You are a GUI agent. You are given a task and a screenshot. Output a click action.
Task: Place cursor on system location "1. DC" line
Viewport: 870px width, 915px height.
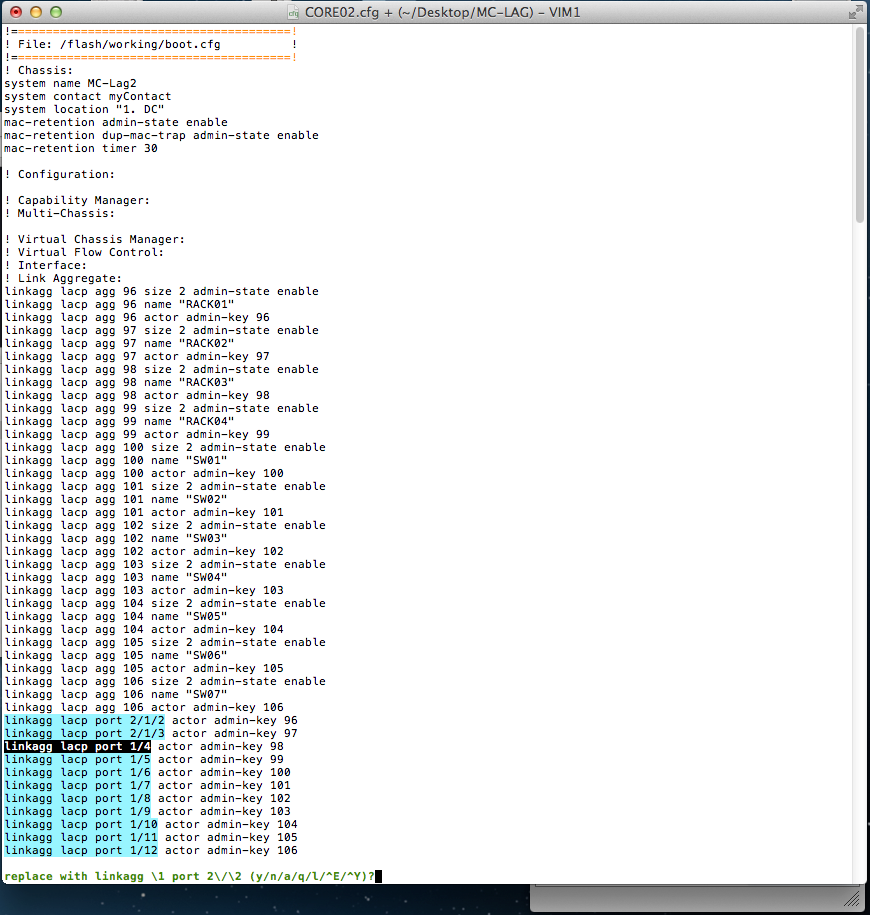[x=84, y=109]
